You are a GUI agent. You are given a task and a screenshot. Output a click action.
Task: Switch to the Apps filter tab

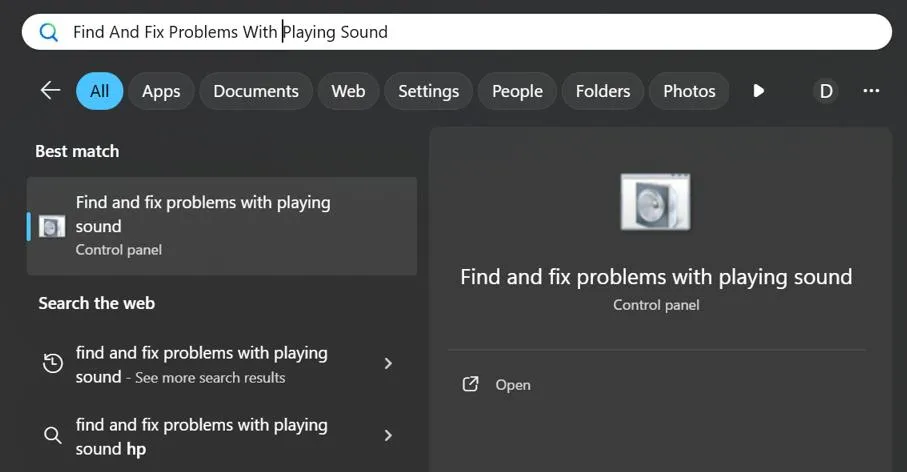161,91
